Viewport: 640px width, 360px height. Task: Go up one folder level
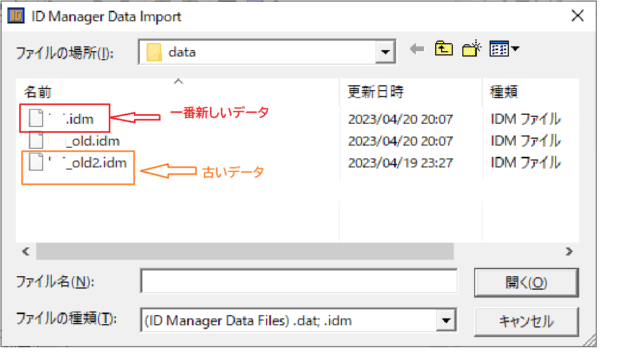point(444,49)
